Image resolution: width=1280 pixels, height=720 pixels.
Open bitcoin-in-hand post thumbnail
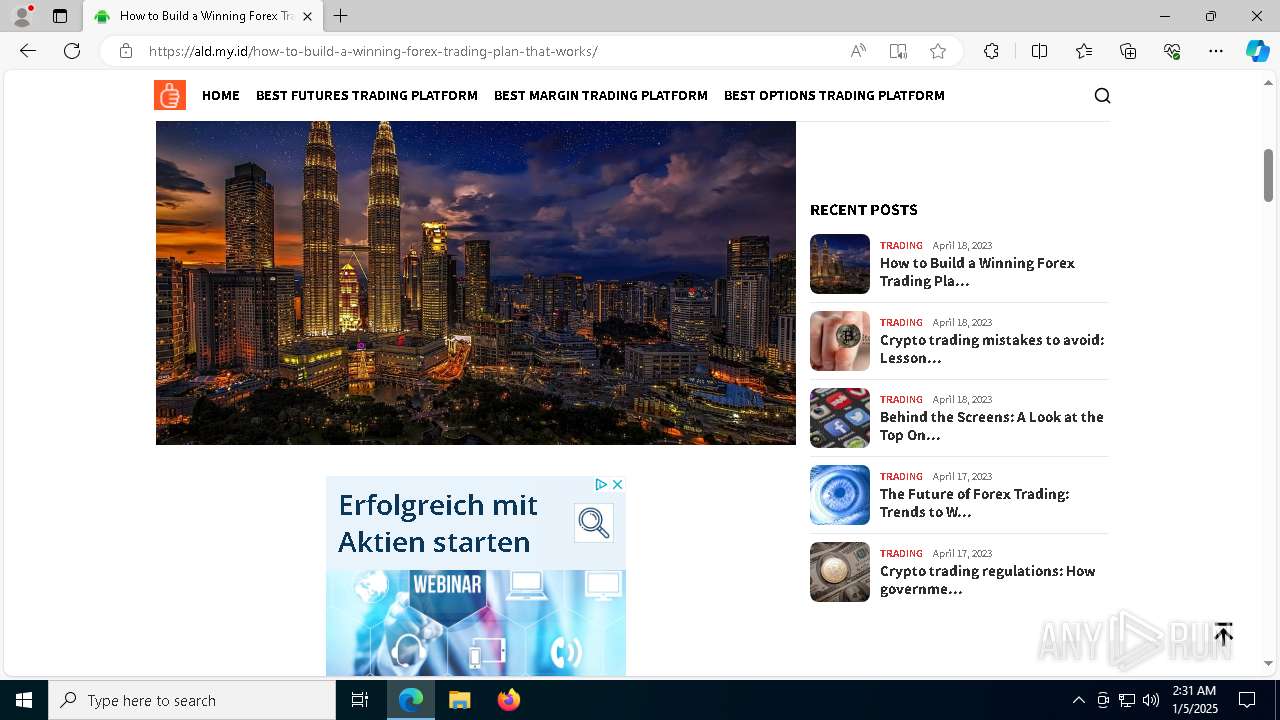(840, 341)
